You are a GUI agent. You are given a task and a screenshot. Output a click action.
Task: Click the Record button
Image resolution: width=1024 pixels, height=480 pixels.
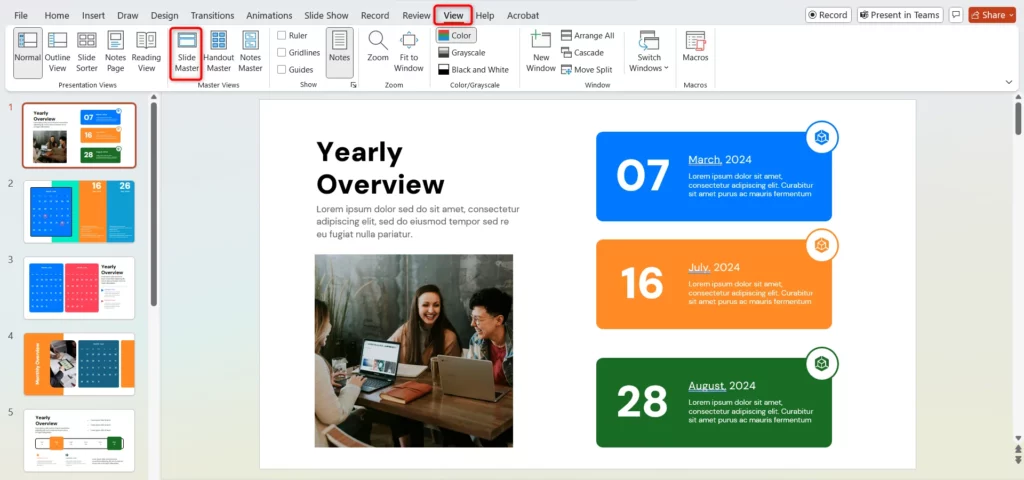[x=827, y=15]
